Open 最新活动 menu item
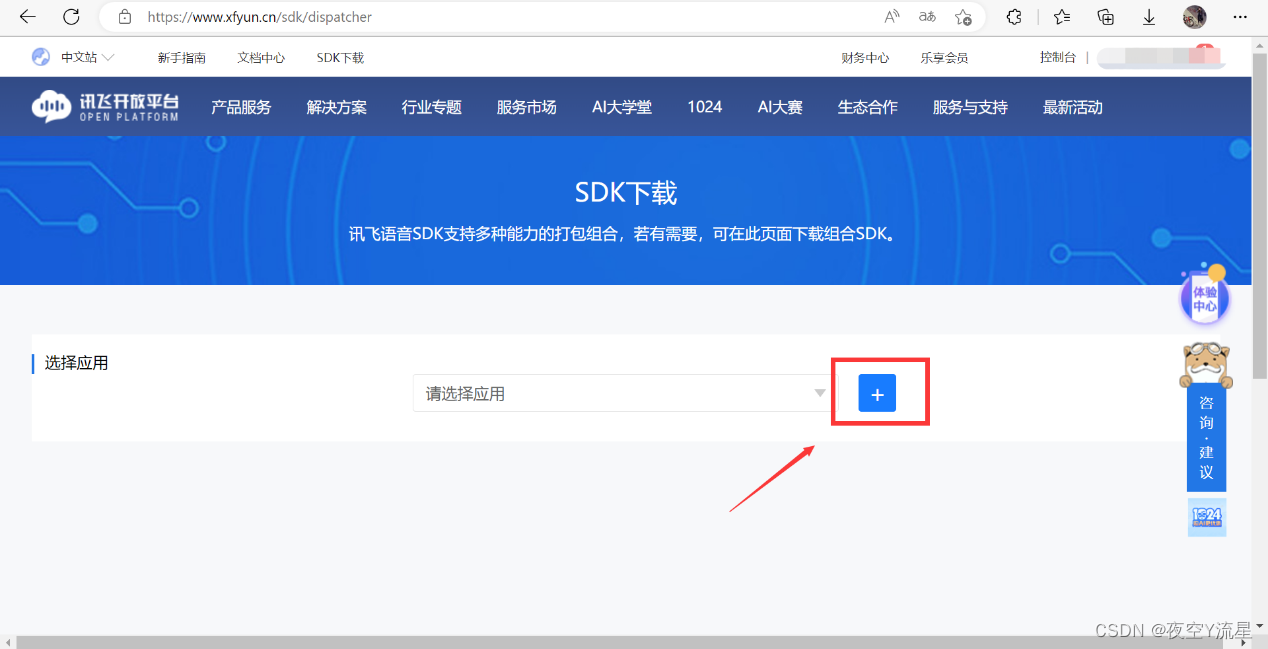Viewport: 1268px width, 649px height. click(1073, 107)
